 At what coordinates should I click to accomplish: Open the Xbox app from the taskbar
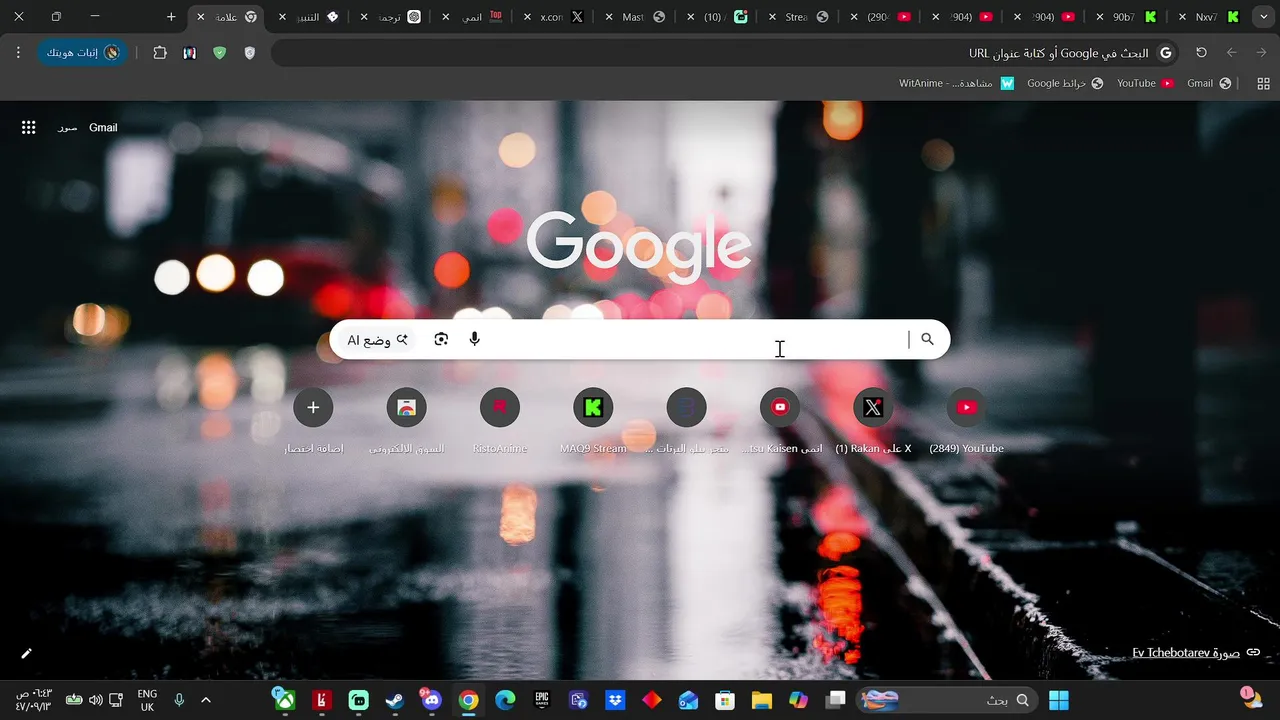point(285,700)
